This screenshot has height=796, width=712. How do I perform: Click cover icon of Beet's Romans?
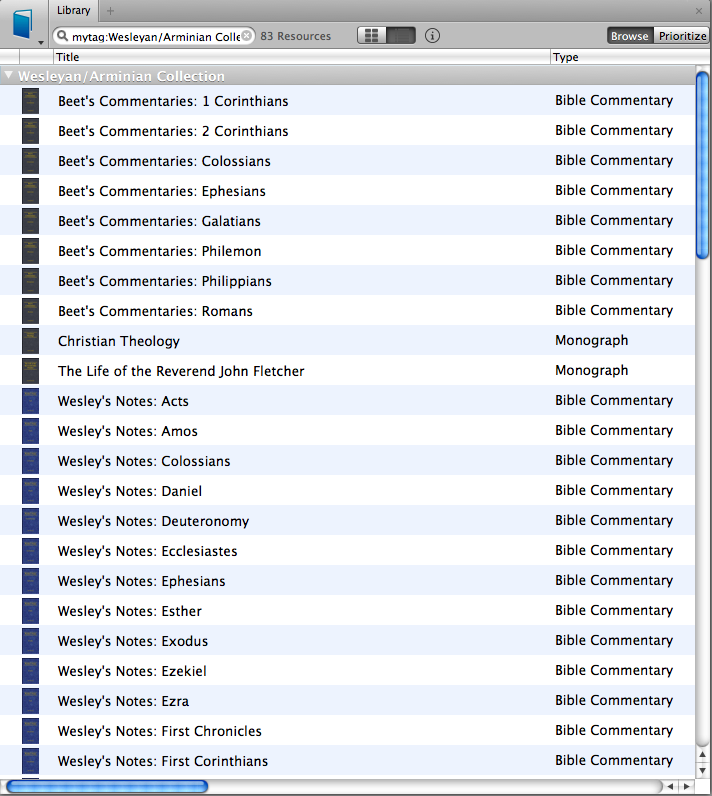point(30,310)
